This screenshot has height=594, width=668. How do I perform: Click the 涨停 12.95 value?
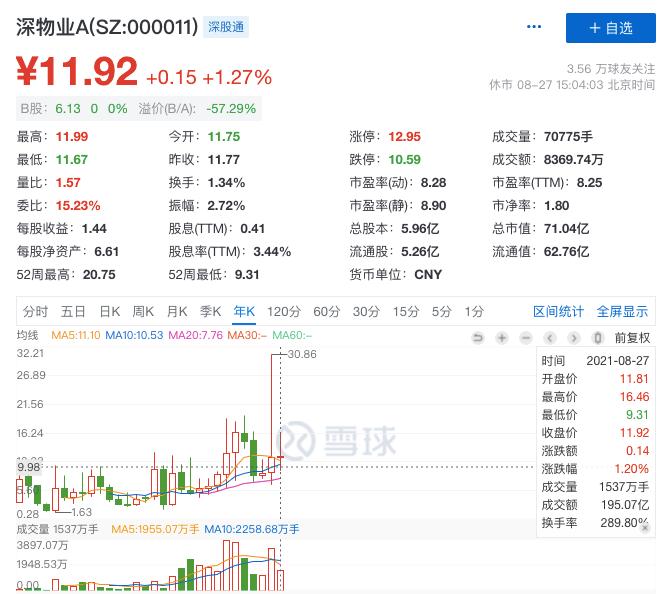pyautogui.click(x=404, y=137)
